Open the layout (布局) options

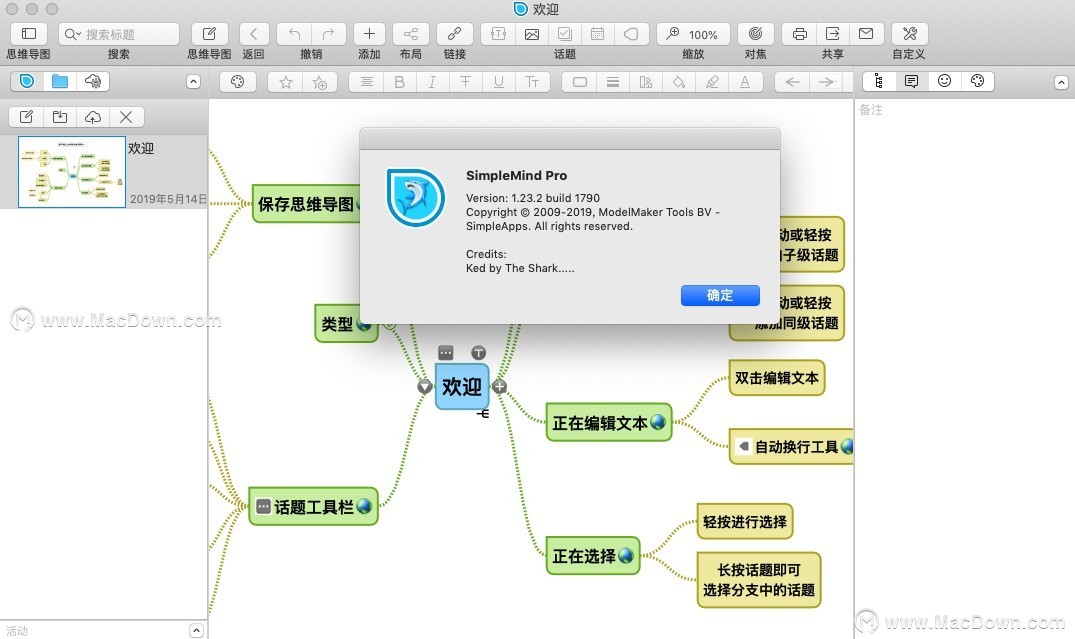click(x=411, y=34)
